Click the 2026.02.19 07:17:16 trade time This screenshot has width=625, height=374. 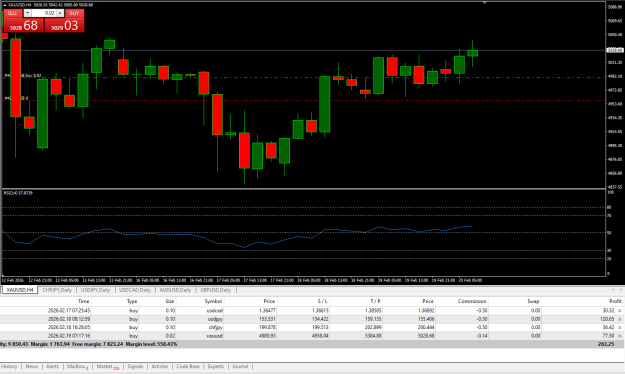[x=69, y=336]
